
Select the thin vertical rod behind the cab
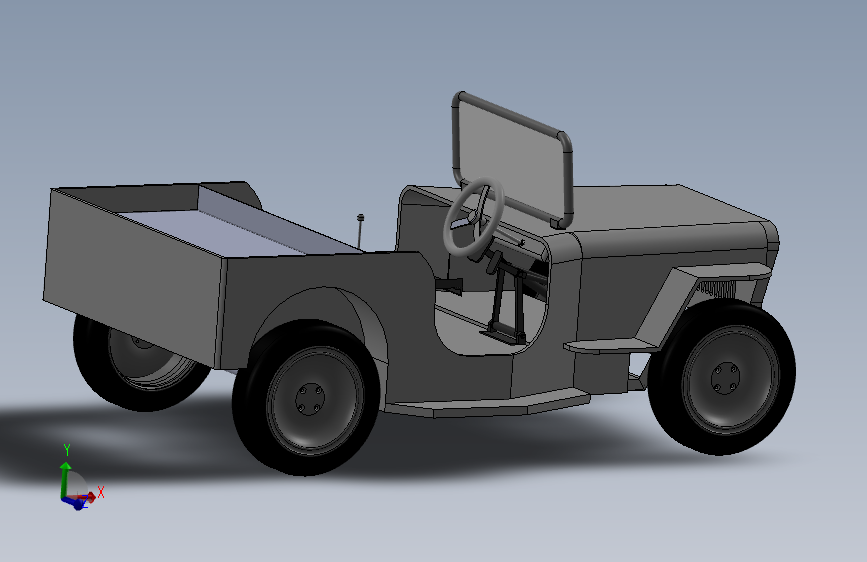(361, 231)
